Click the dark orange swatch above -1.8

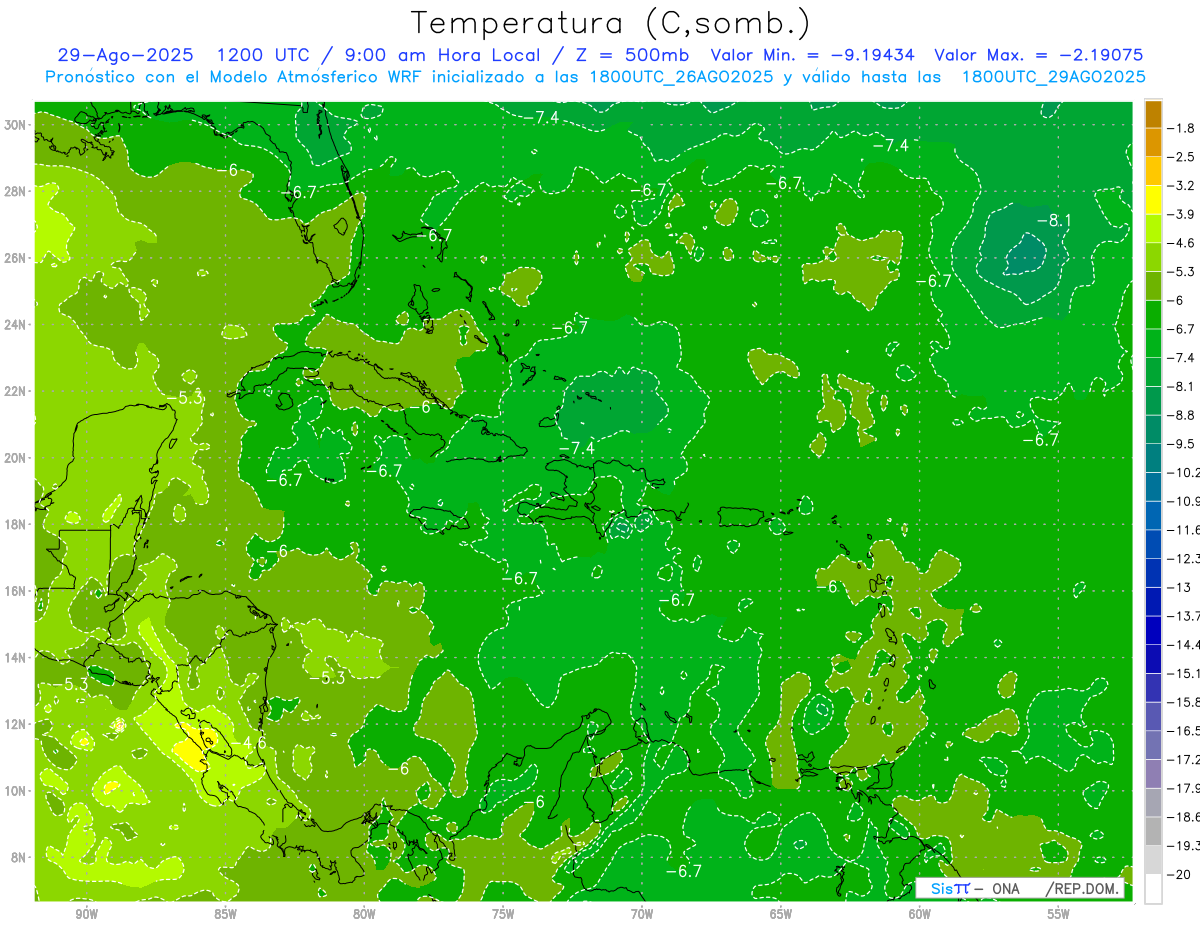coord(1153,115)
